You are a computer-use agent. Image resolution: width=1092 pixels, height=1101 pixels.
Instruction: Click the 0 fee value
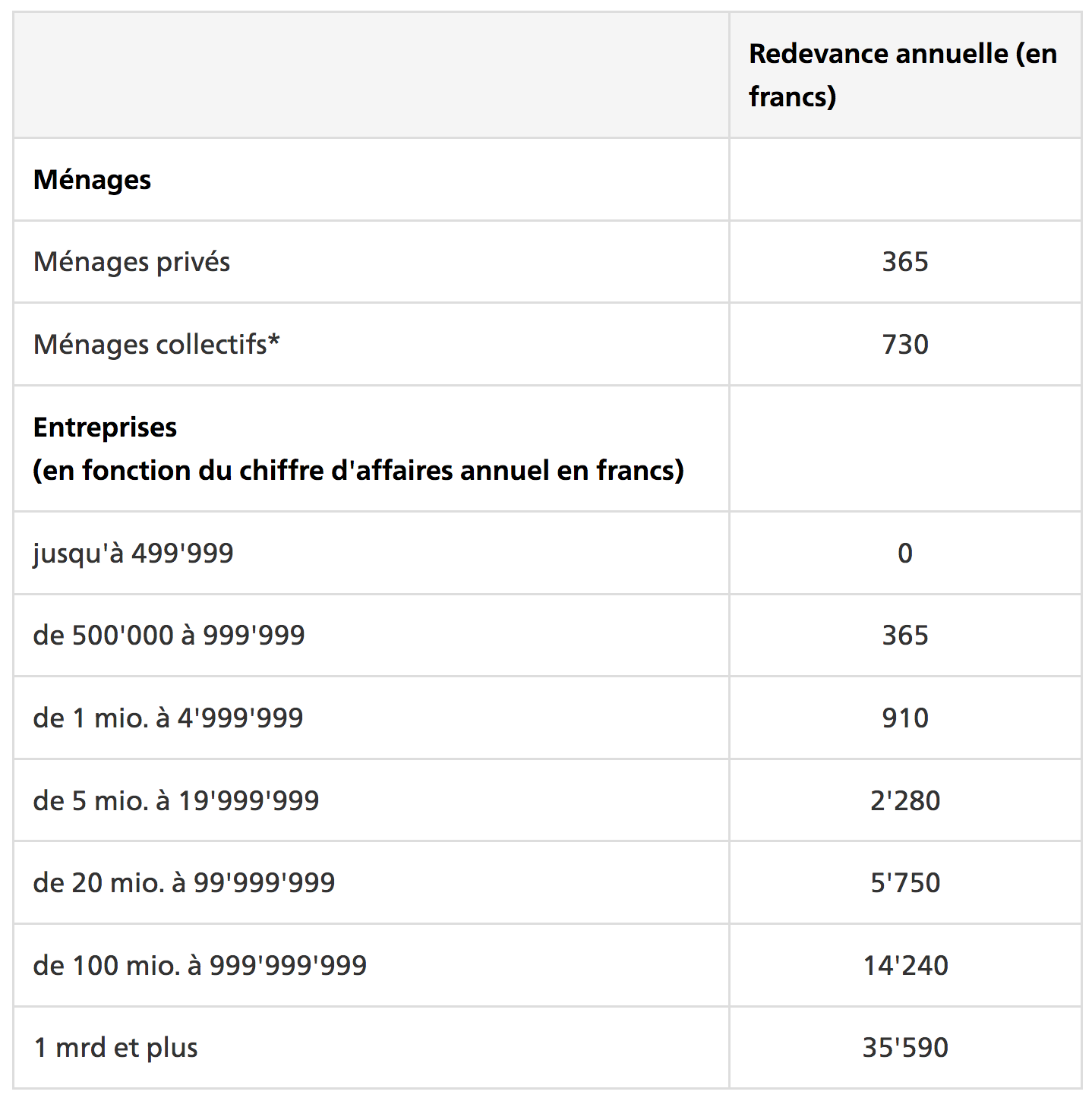coord(904,554)
